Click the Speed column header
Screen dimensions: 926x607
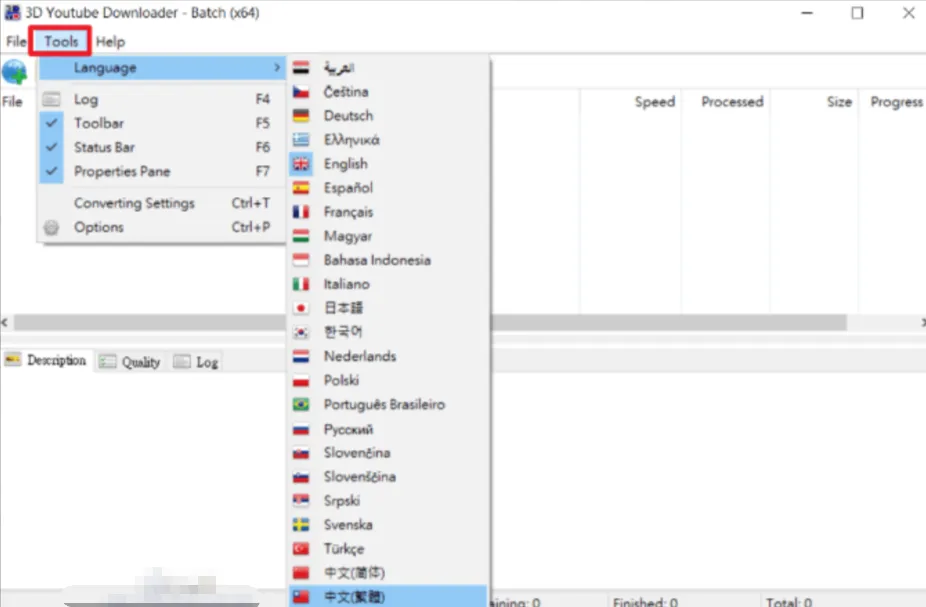(631, 102)
